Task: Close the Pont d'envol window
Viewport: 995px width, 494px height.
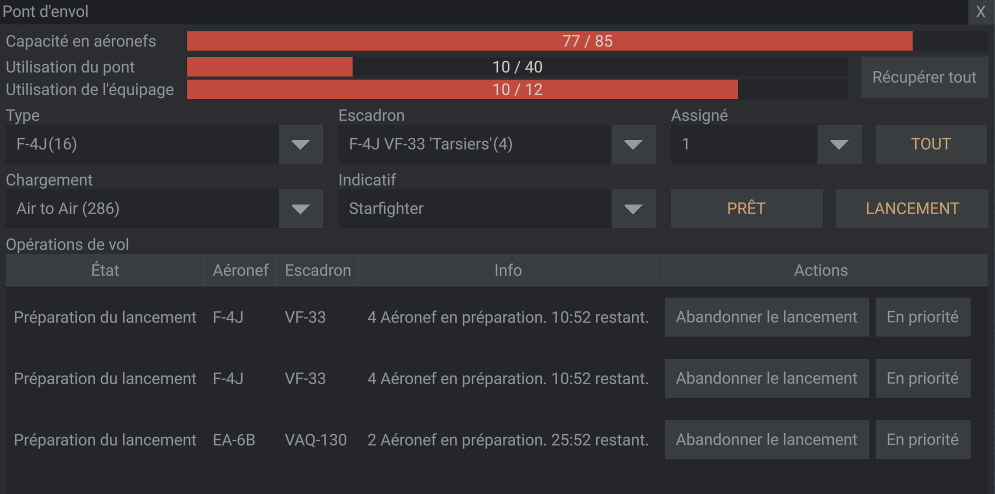Action: pos(980,12)
